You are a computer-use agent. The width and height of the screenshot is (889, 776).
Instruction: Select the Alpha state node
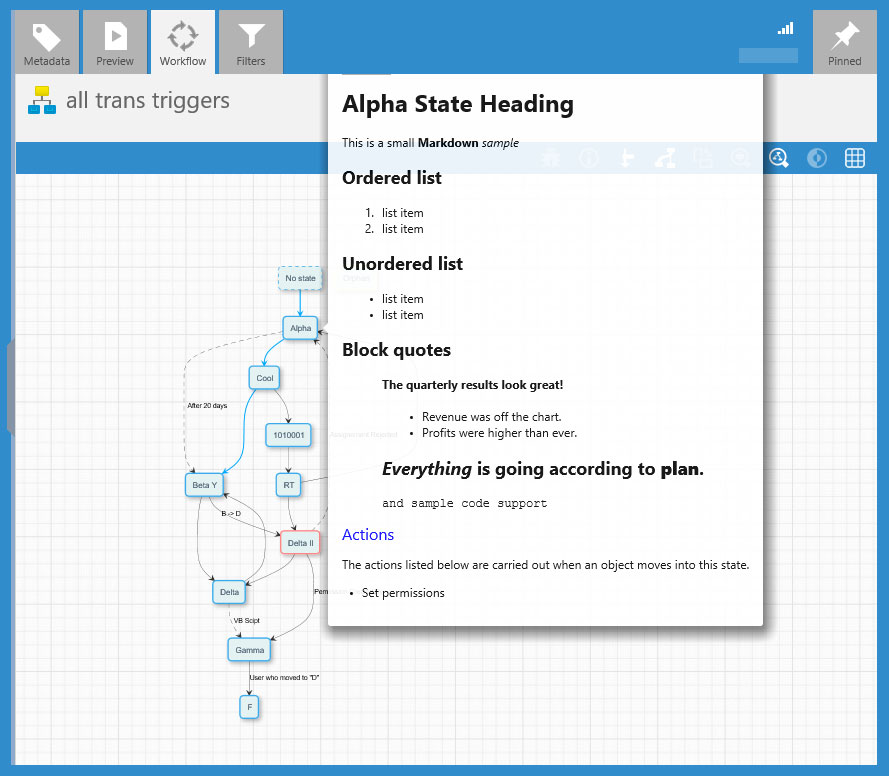pyautogui.click(x=300, y=328)
